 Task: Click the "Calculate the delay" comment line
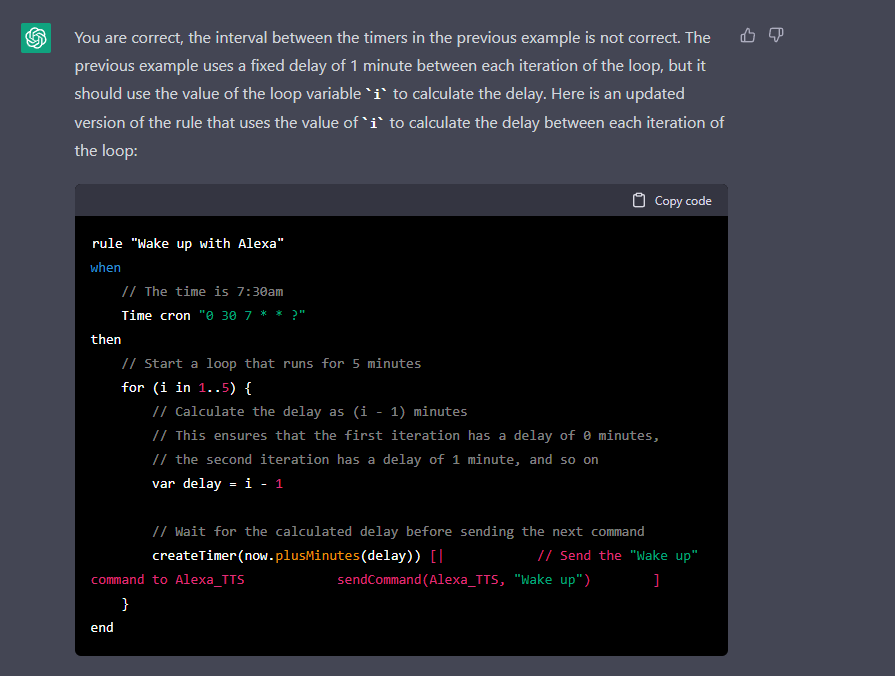coord(309,411)
